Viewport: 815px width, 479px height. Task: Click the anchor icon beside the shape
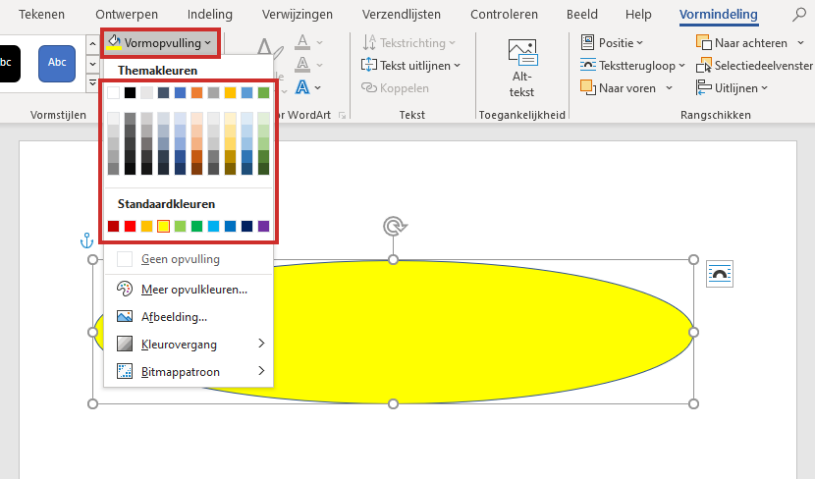click(86, 241)
